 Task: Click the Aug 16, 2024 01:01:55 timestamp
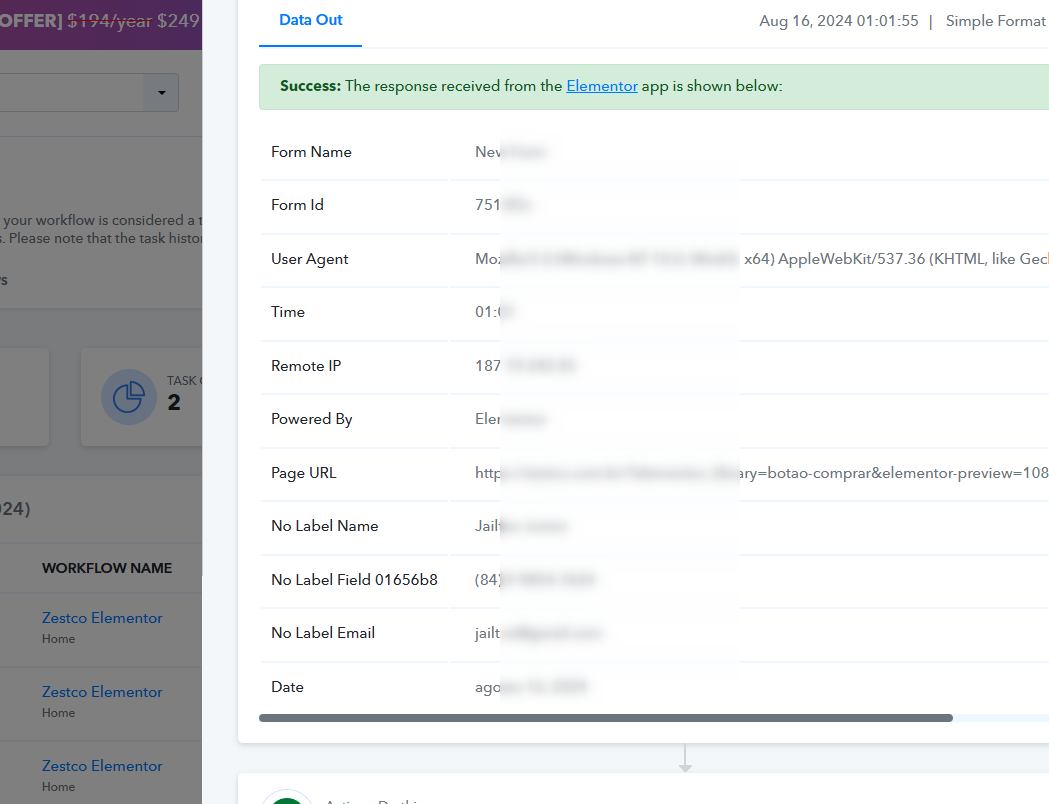838,21
